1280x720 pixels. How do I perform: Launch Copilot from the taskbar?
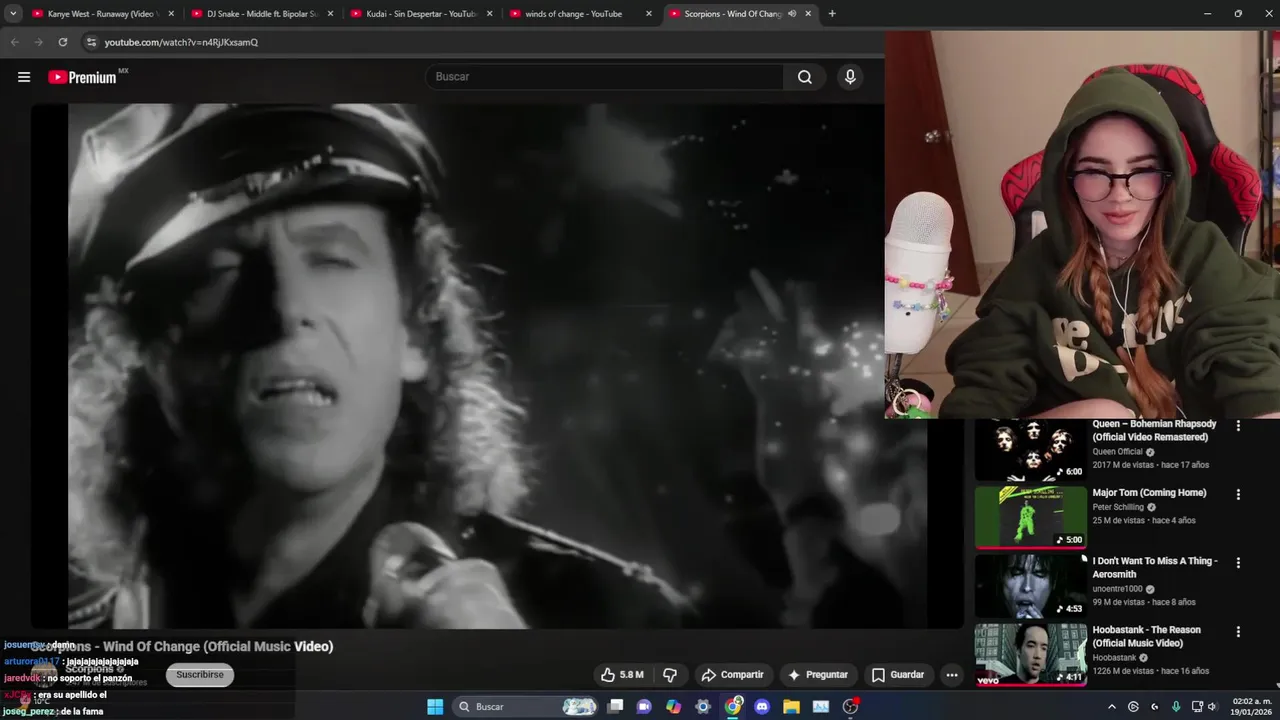coord(673,707)
